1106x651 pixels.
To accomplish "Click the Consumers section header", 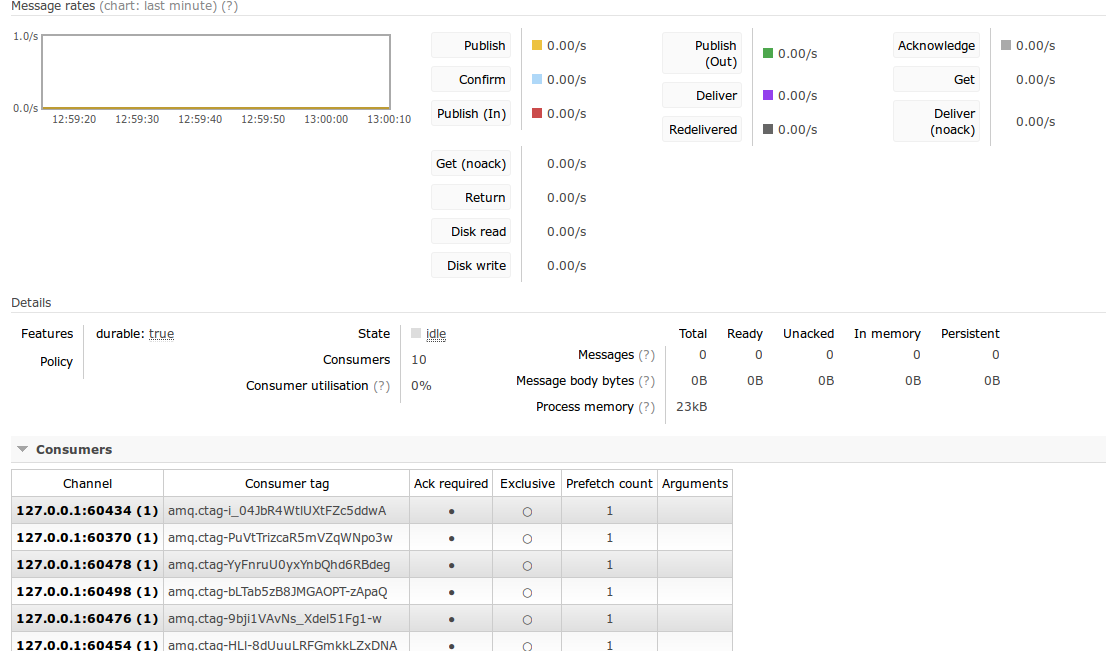I will (x=74, y=449).
